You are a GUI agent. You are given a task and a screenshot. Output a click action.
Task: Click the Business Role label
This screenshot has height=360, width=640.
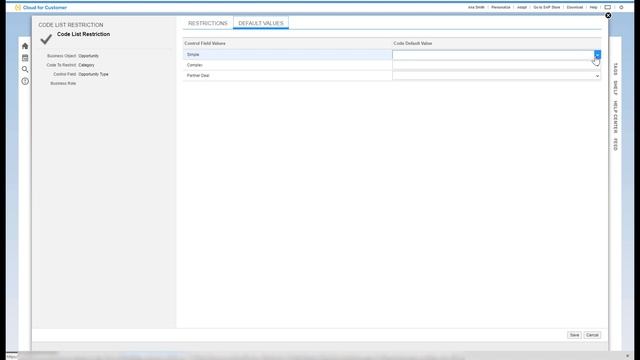(x=63, y=84)
